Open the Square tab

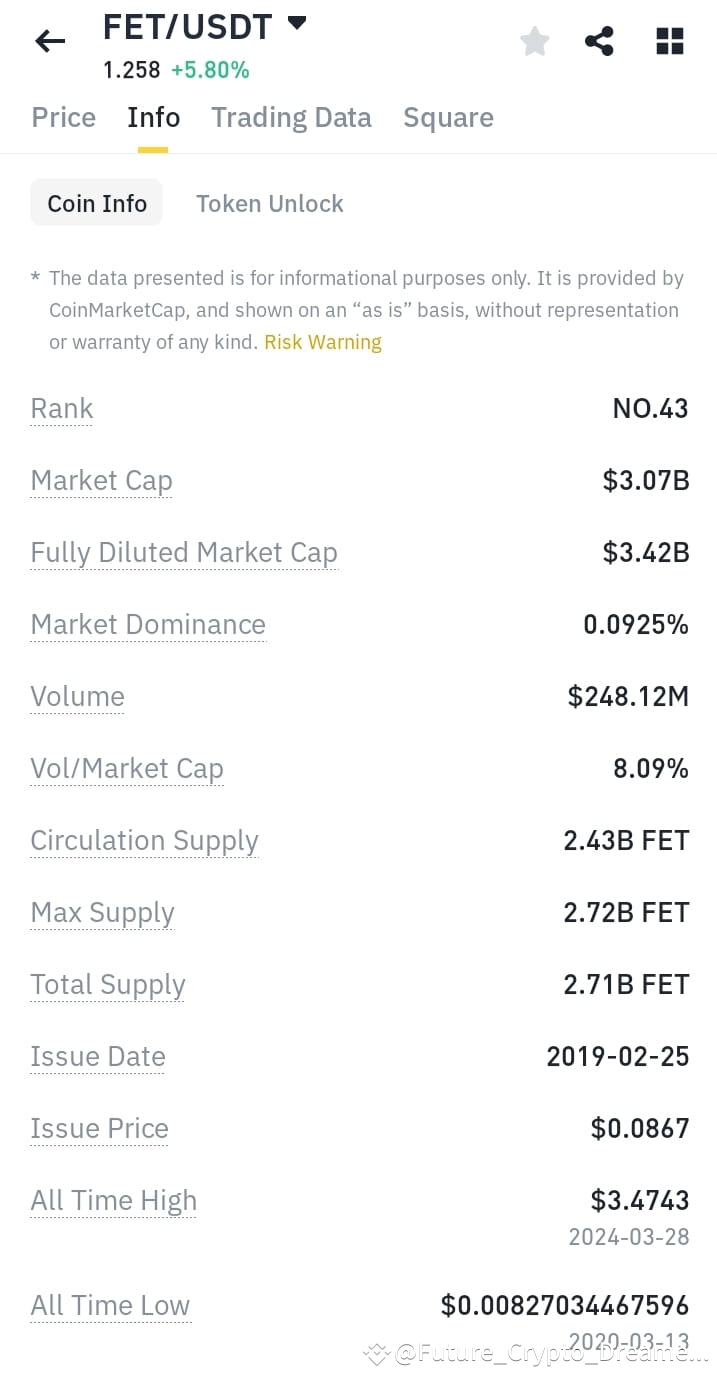coord(448,118)
